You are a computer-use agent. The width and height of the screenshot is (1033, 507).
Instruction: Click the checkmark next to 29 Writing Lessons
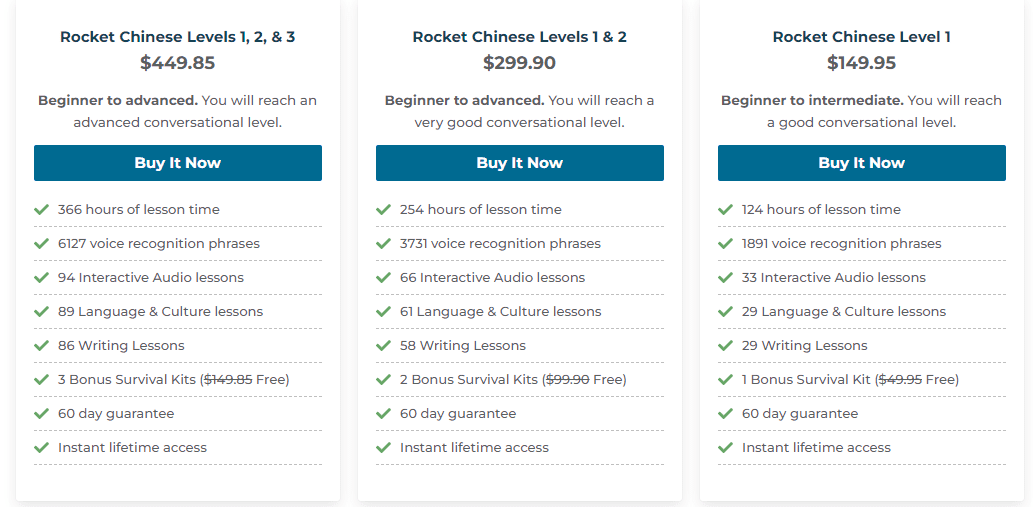point(726,346)
